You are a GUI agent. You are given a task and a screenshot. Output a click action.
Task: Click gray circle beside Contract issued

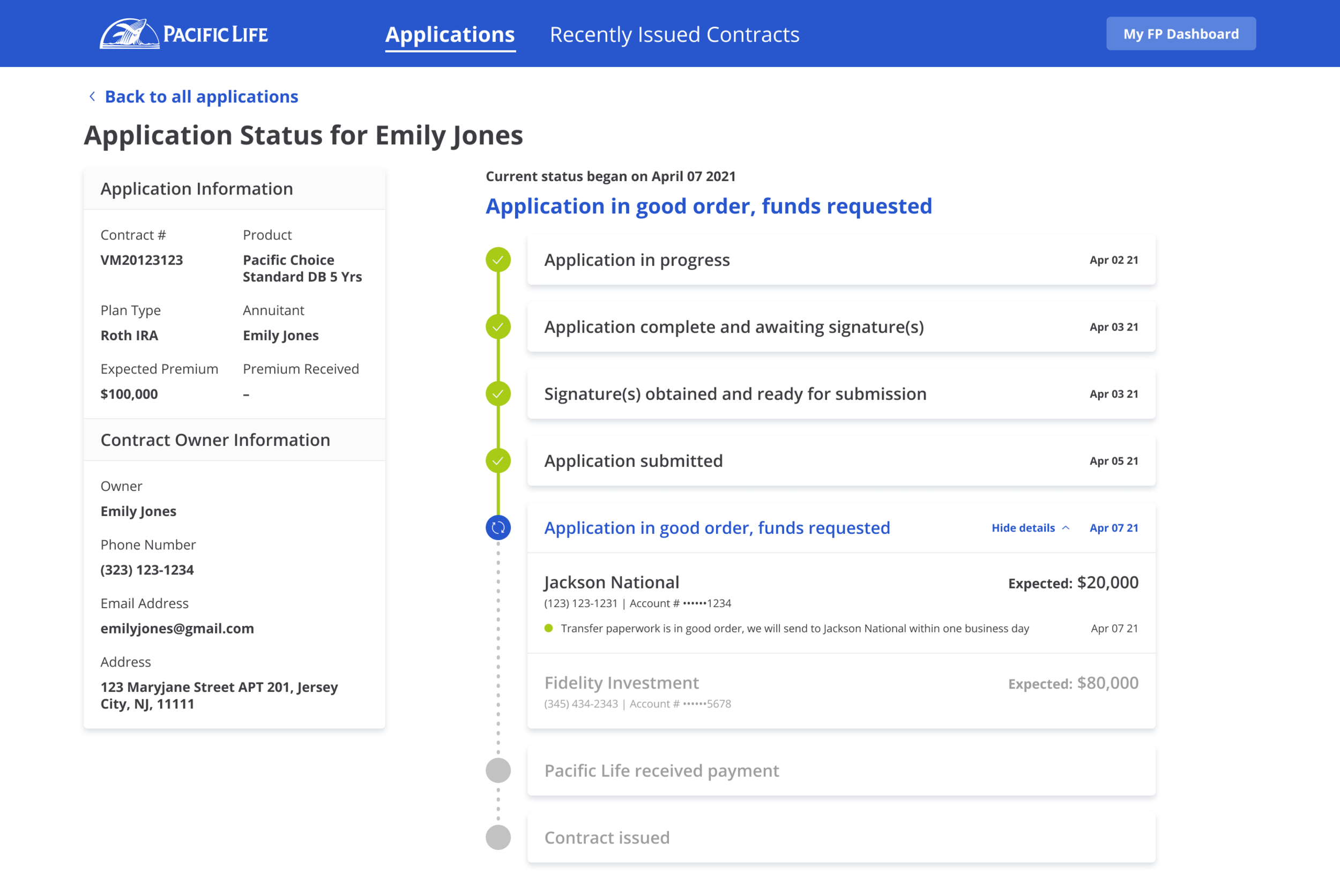tap(498, 837)
